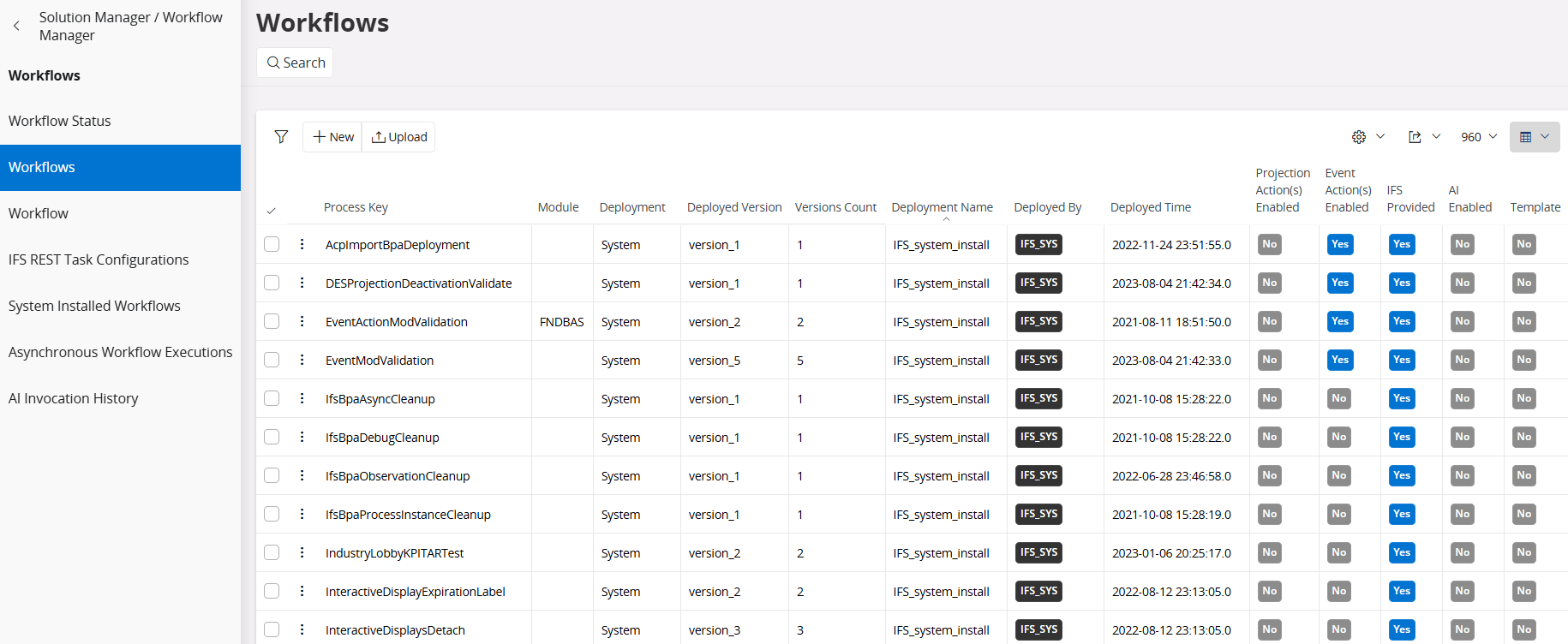Click the Deployed Version column header
Viewport: 1568px width, 644px height.
coord(734,207)
